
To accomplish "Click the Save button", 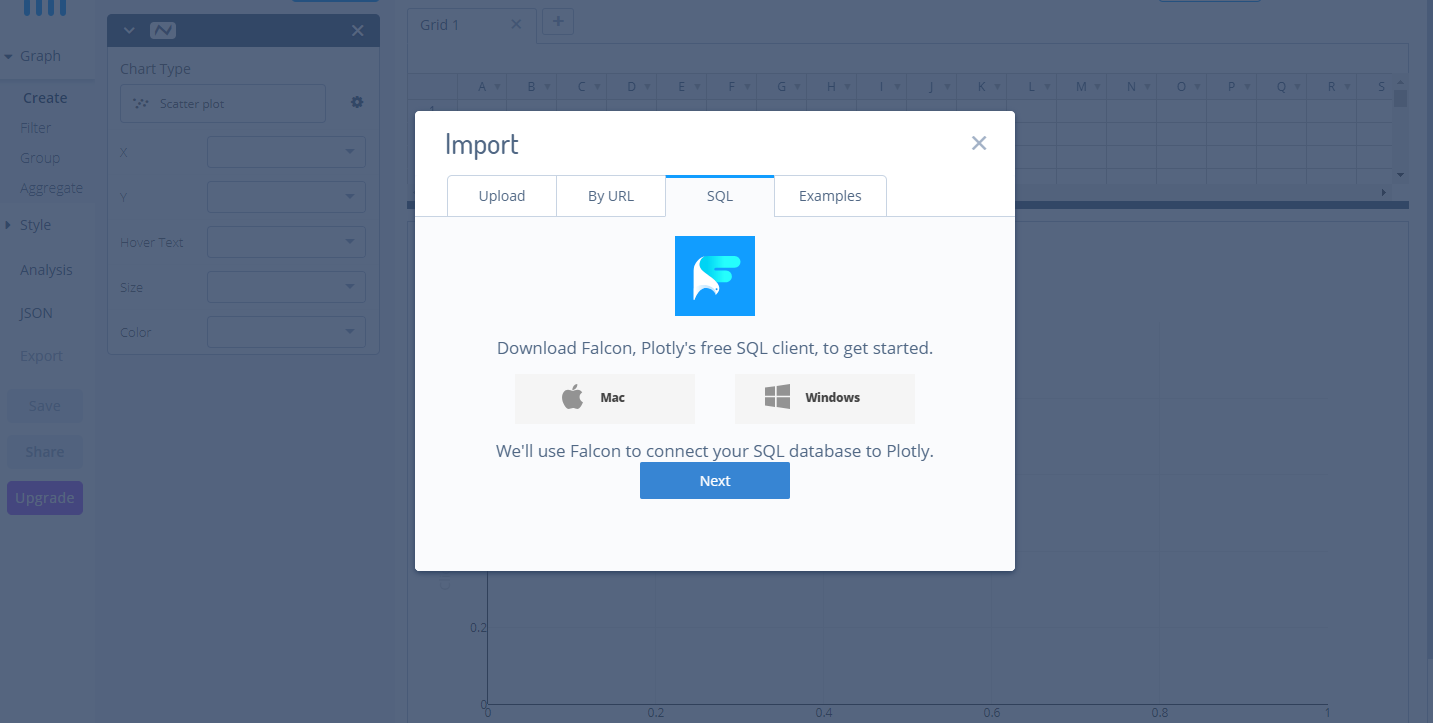I will click(x=45, y=406).
